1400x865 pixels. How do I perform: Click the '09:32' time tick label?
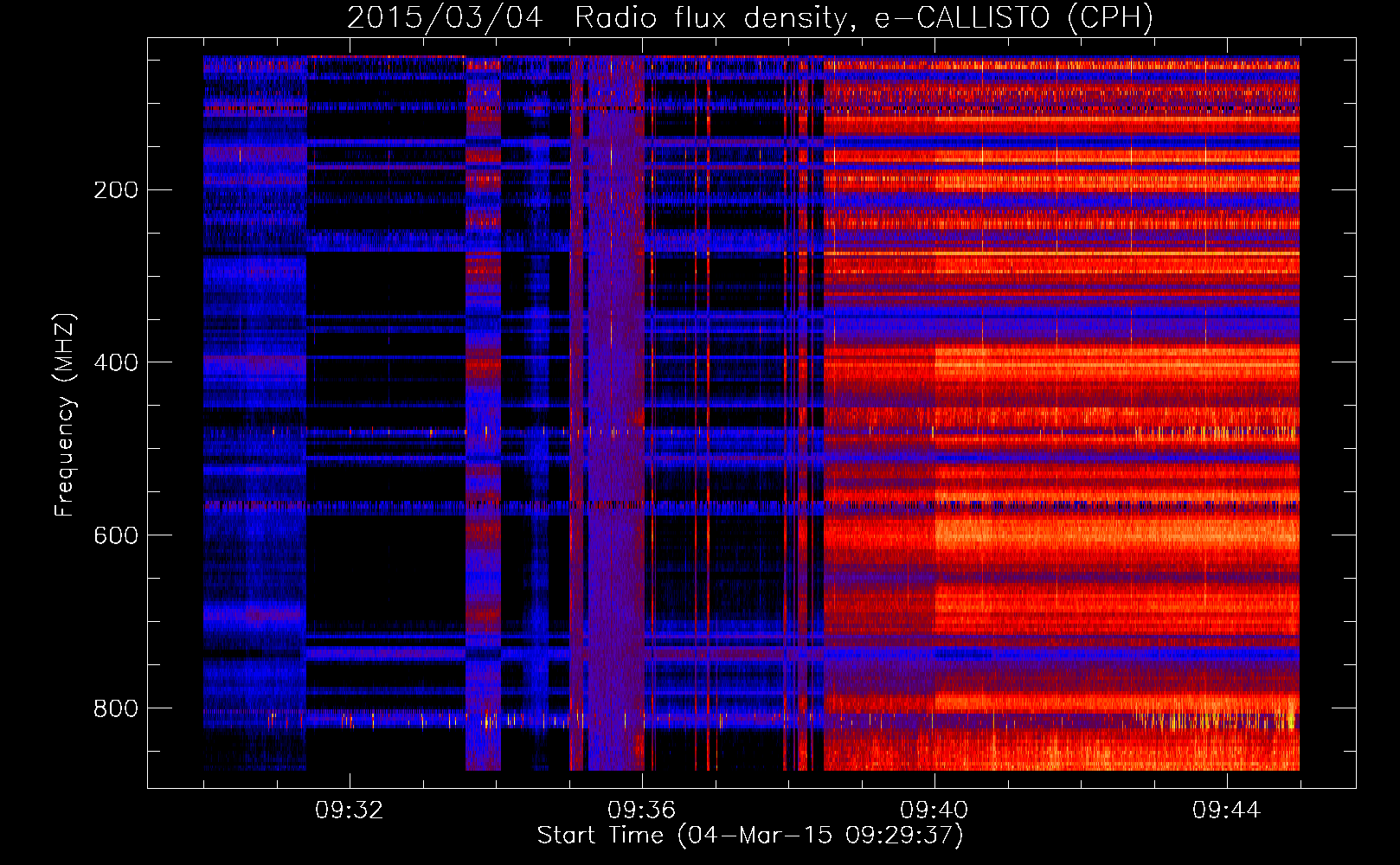[349, 811]
